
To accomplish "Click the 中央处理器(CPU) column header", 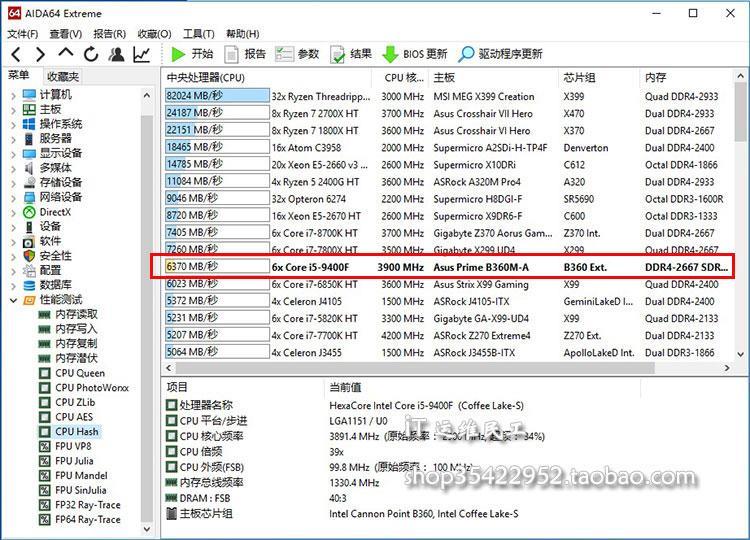I will [206, 77].
